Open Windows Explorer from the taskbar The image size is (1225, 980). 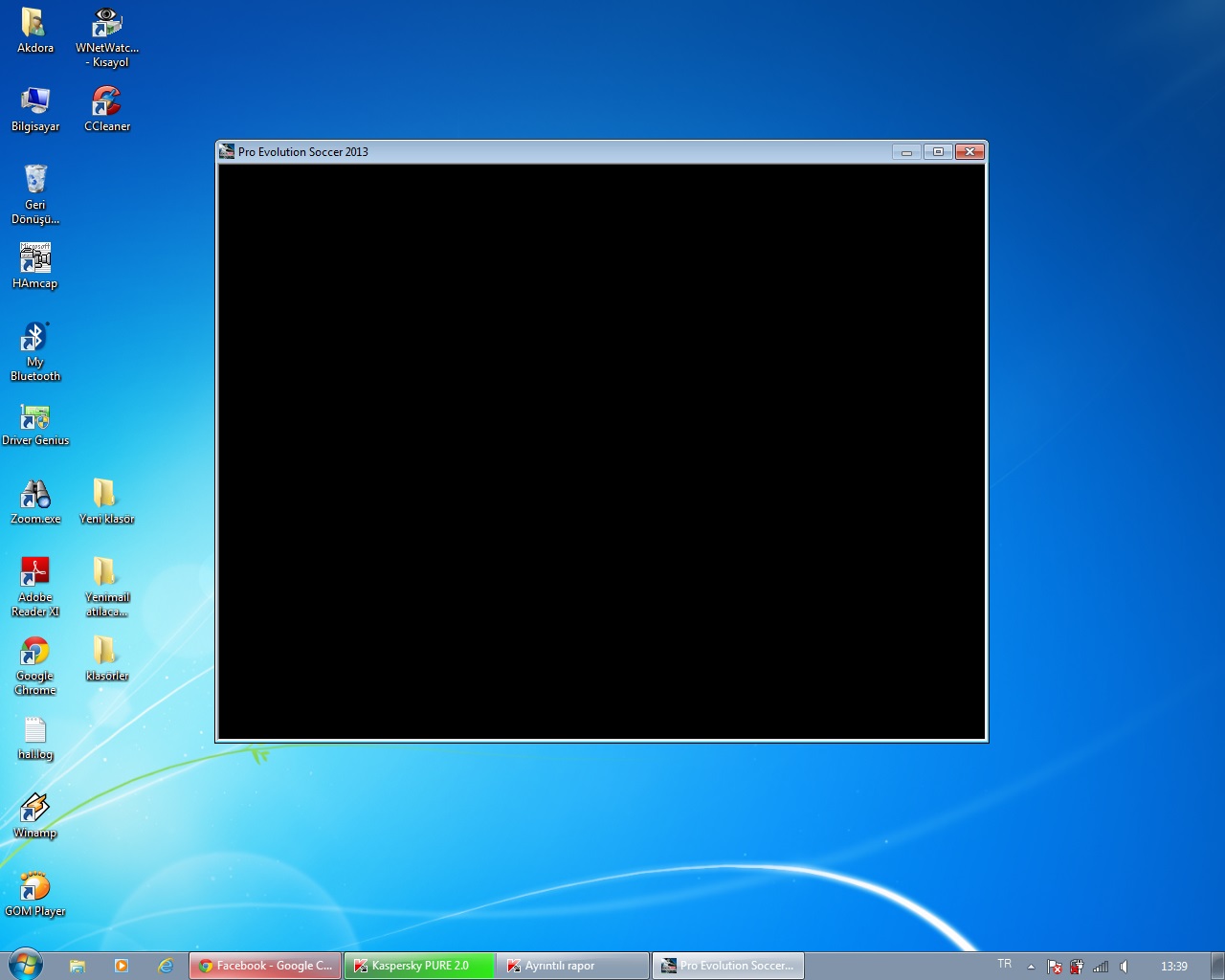pyautogui.click(x=78, y=966)
